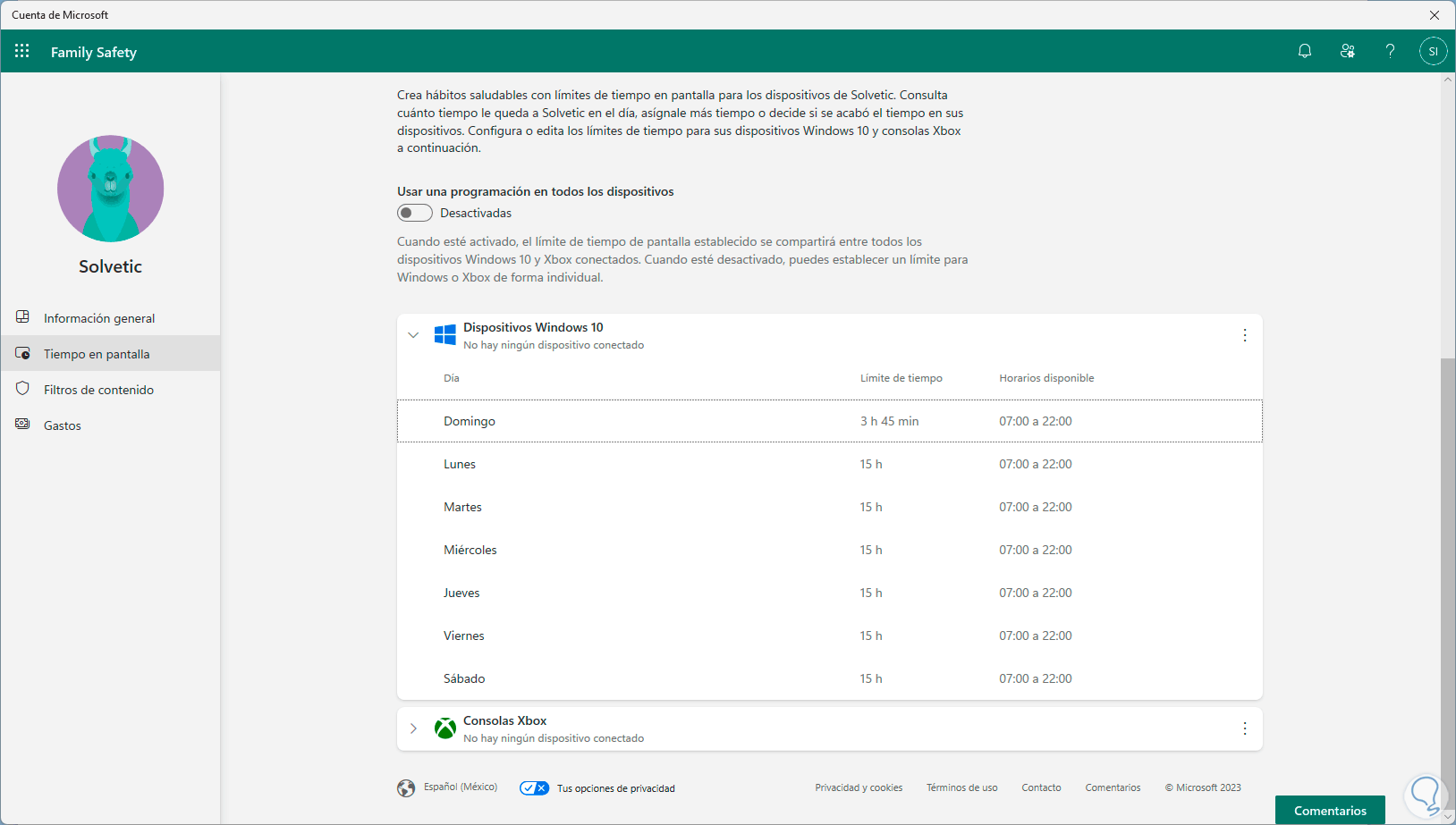The height and width of the screenshot is (825, 1456).
Task: Click the 15 h limit for Lunes
Action: coord(871,464)
